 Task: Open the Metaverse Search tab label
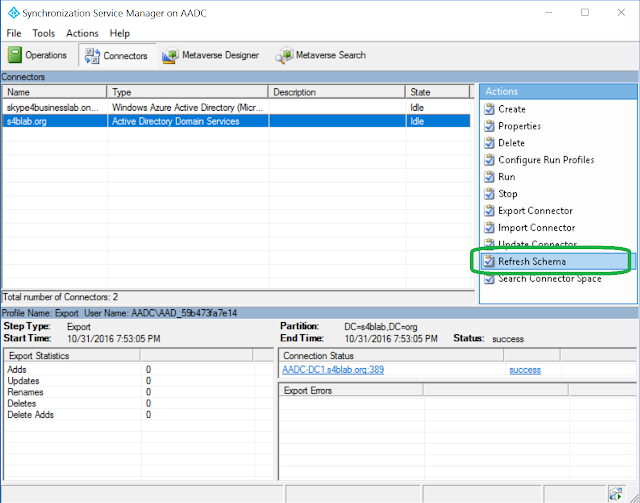tap(331, 55)
